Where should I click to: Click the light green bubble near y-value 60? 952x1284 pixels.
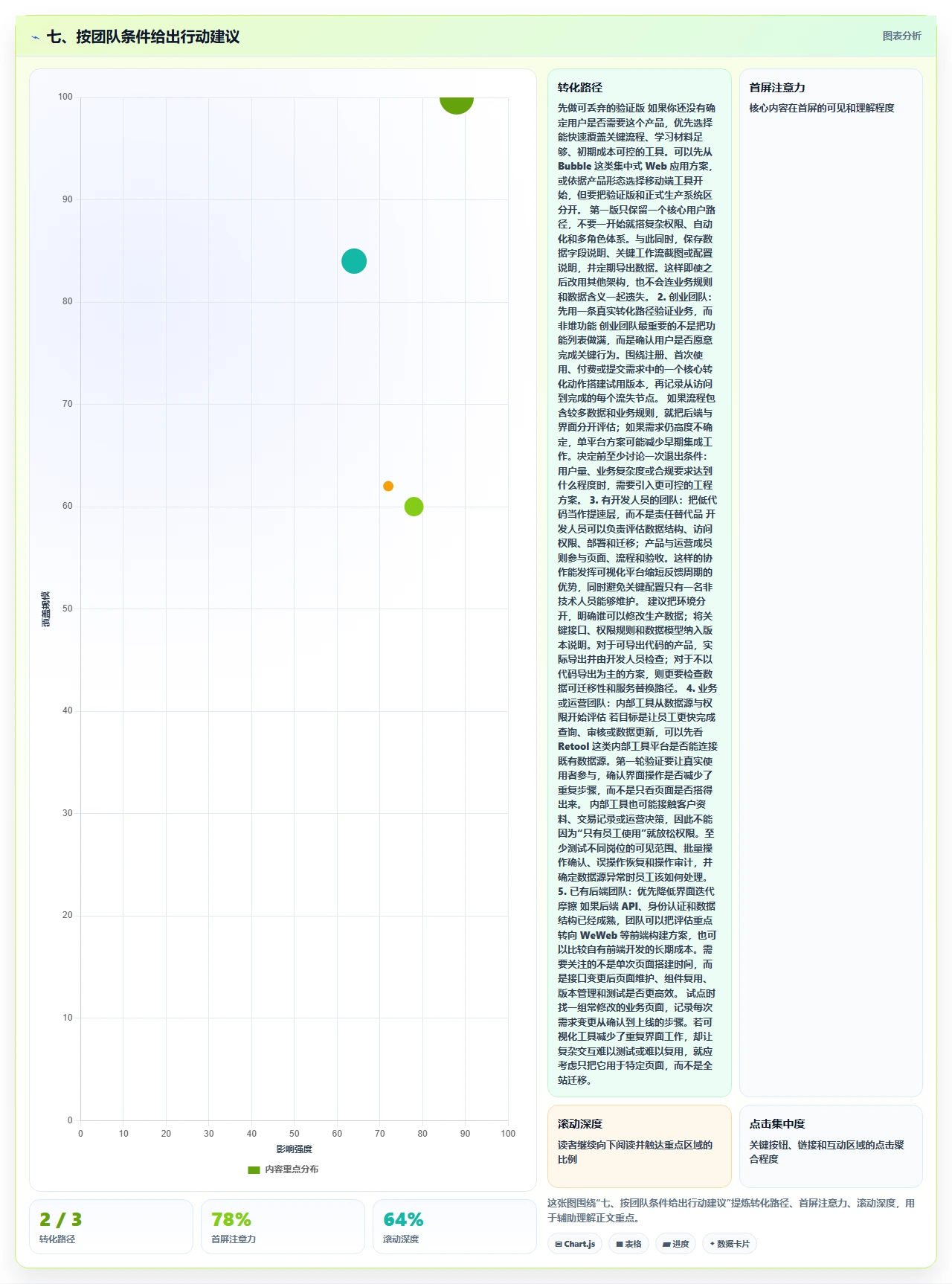point(414,507)
